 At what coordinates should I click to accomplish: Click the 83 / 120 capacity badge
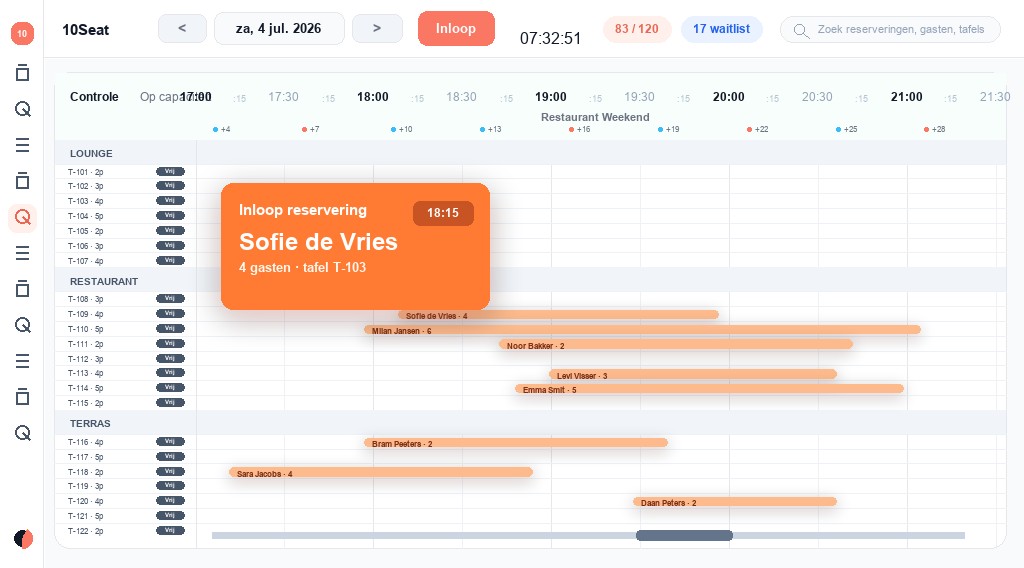(637, 29)
